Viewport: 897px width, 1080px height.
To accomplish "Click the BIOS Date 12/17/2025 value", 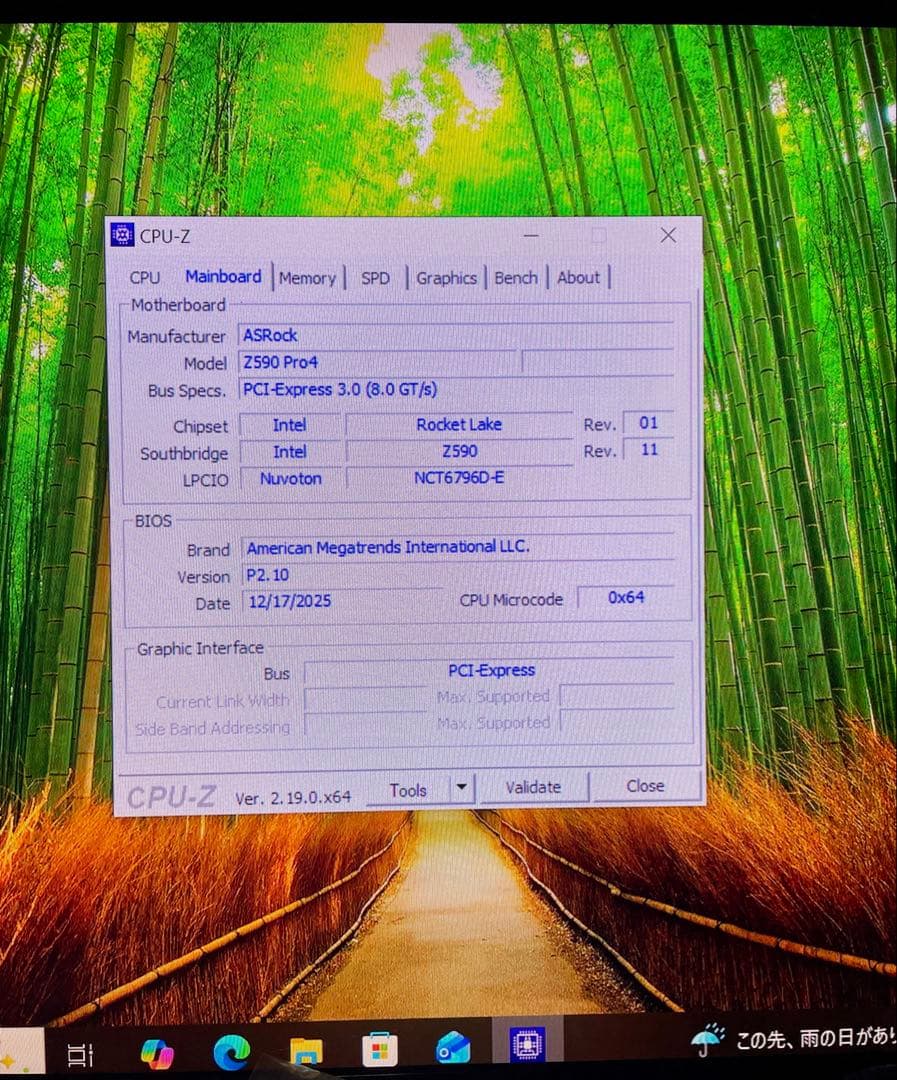I will tap(342, 601).
